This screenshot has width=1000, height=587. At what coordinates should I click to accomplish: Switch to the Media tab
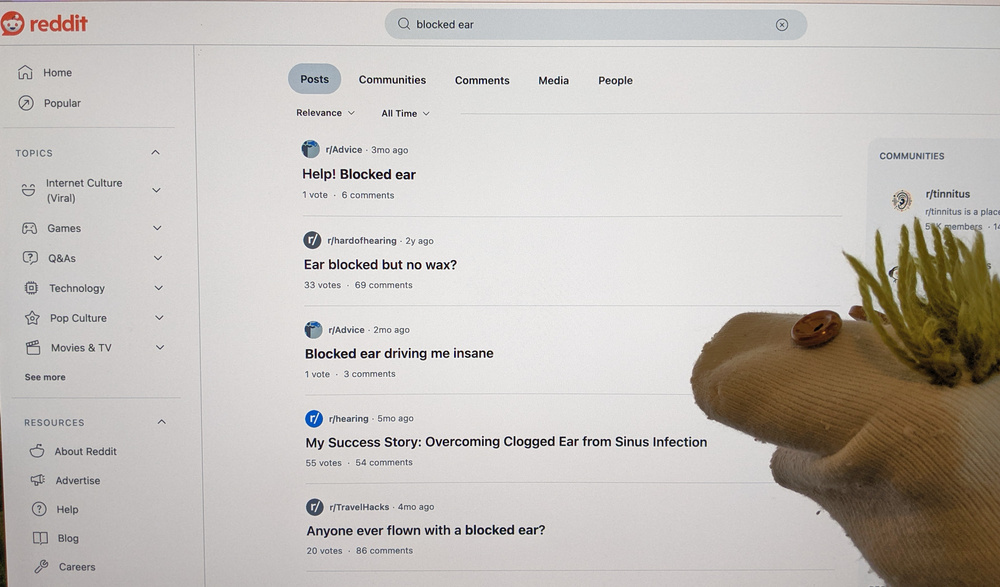point(554,80)
